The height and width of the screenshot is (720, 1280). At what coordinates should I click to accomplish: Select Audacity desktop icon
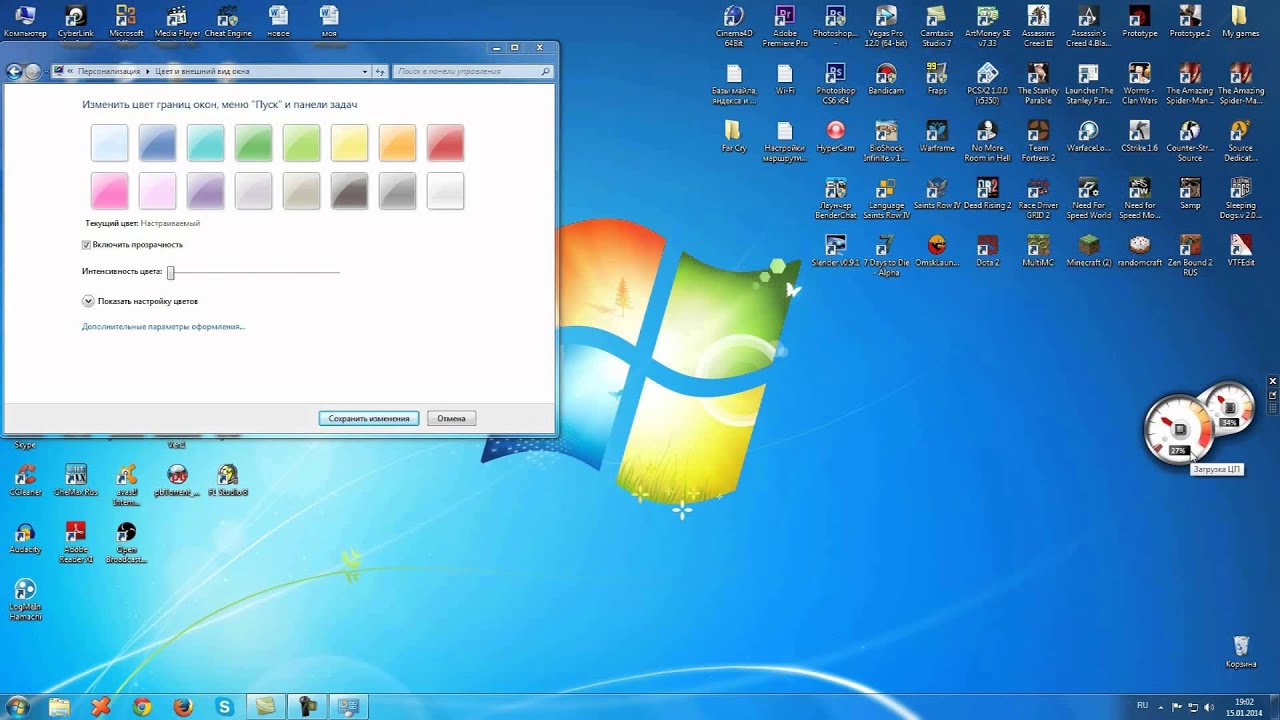(x=25, y=538)
